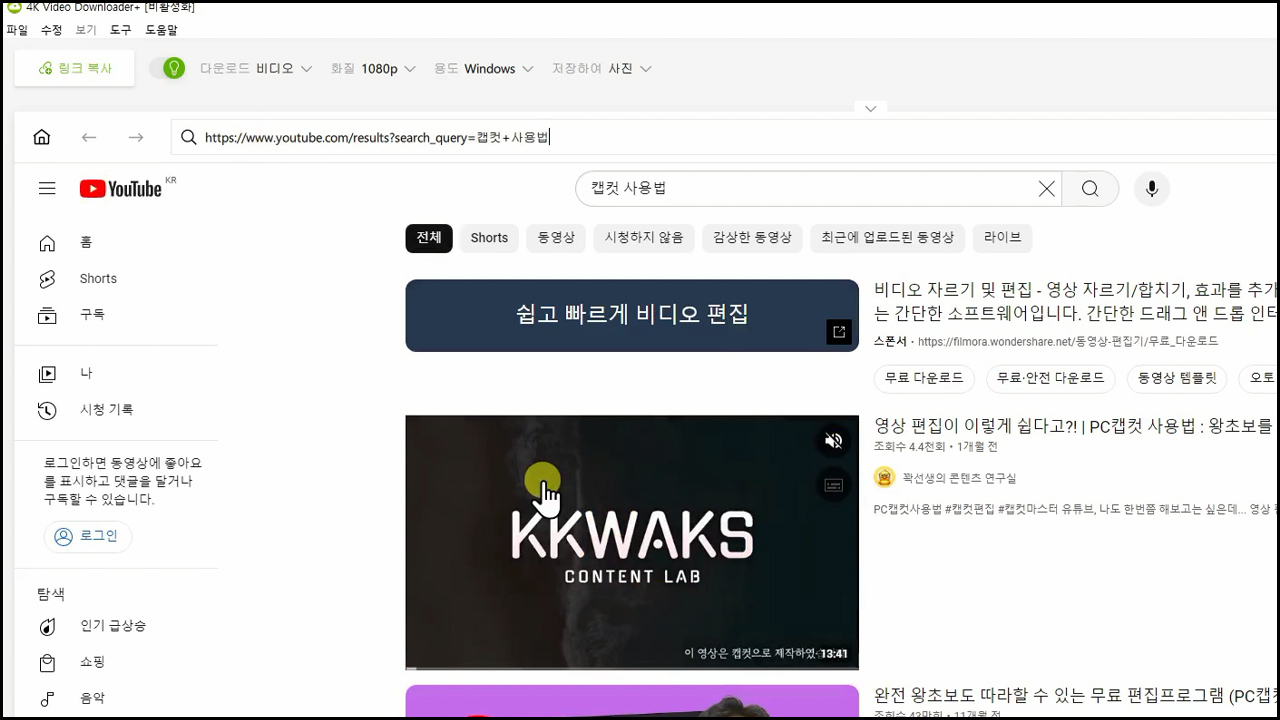
Task: Click the 링크 복사 button
Action: point(75,68)
